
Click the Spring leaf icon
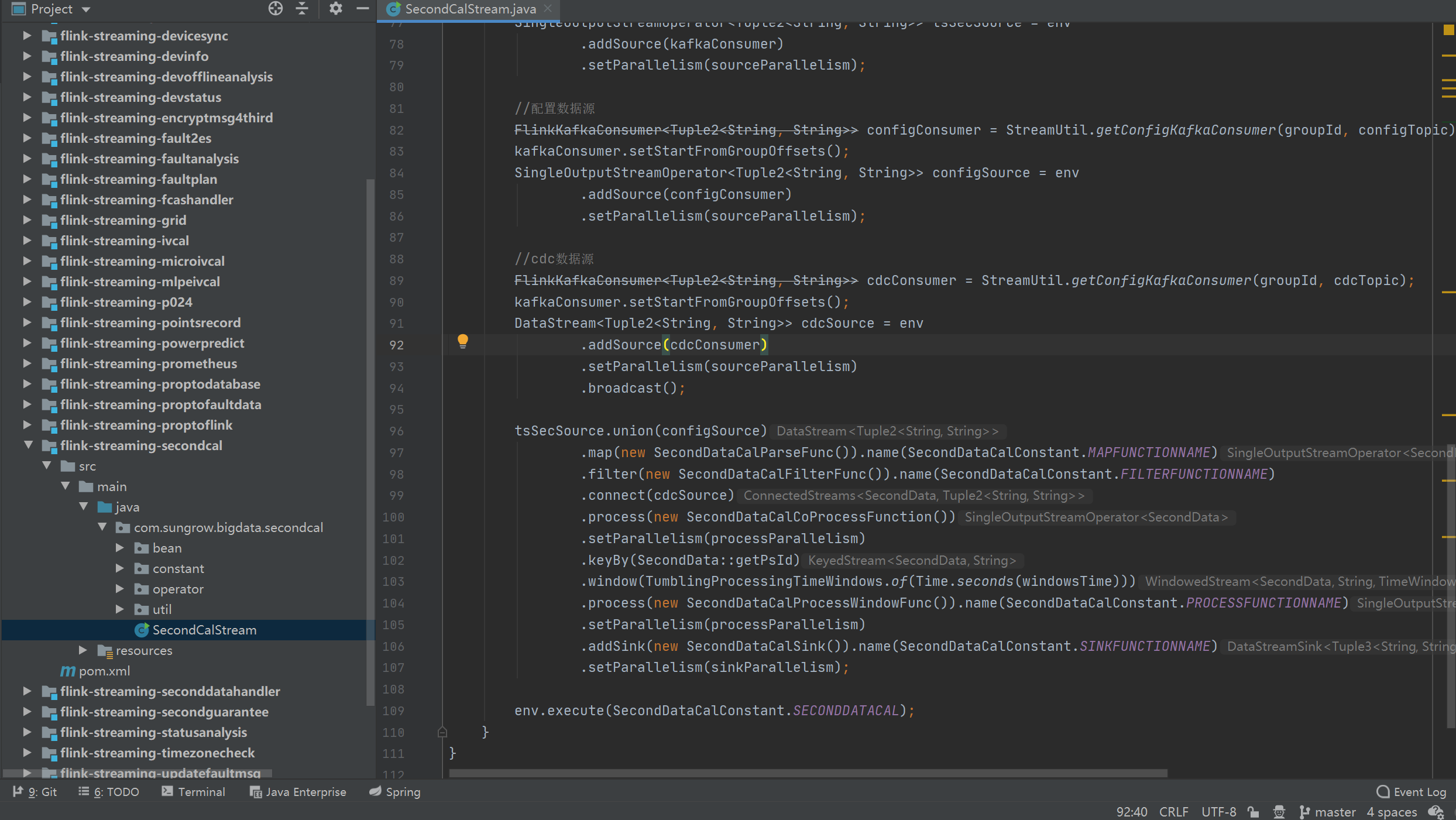coord(375,791)
